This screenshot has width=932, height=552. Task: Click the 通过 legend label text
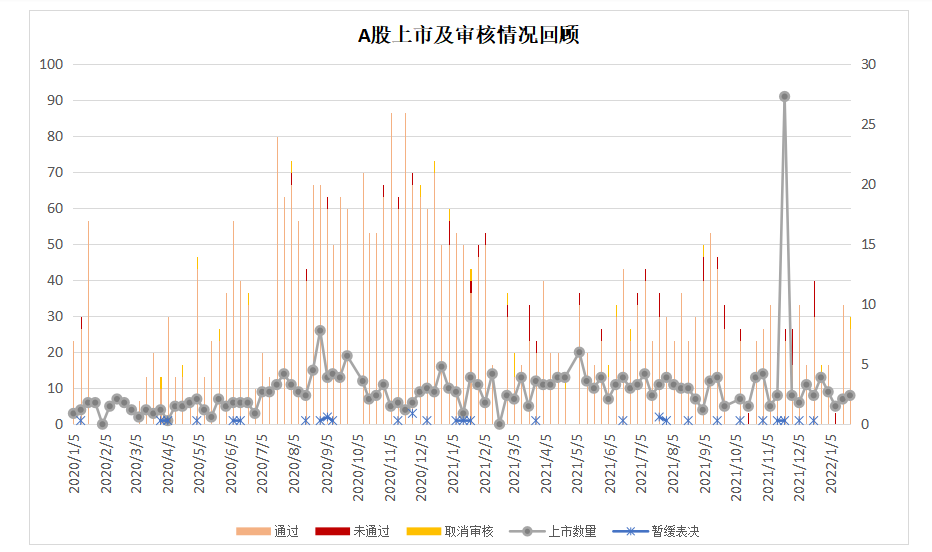click(x=286, y=531)
